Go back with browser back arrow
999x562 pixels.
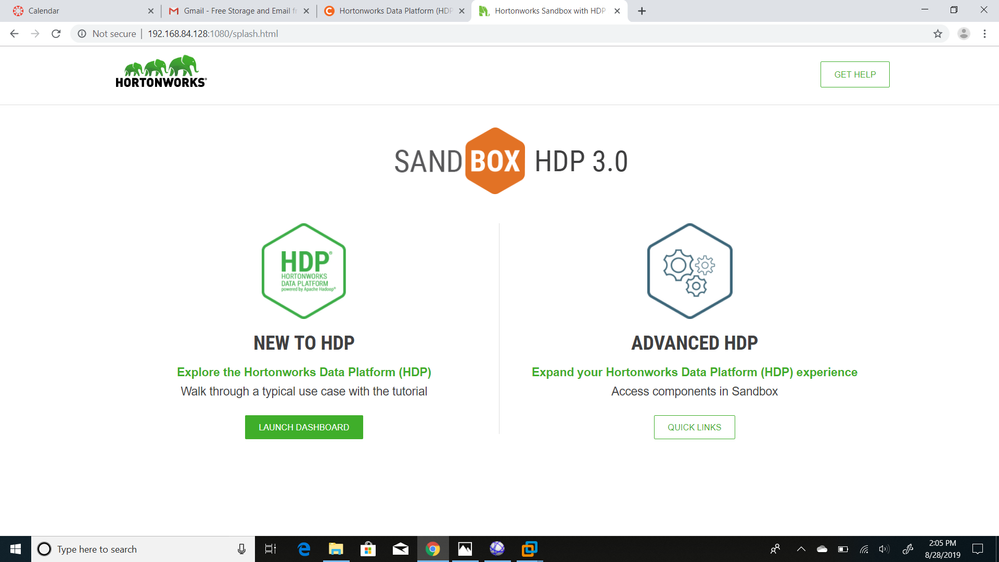pos(14,34)
